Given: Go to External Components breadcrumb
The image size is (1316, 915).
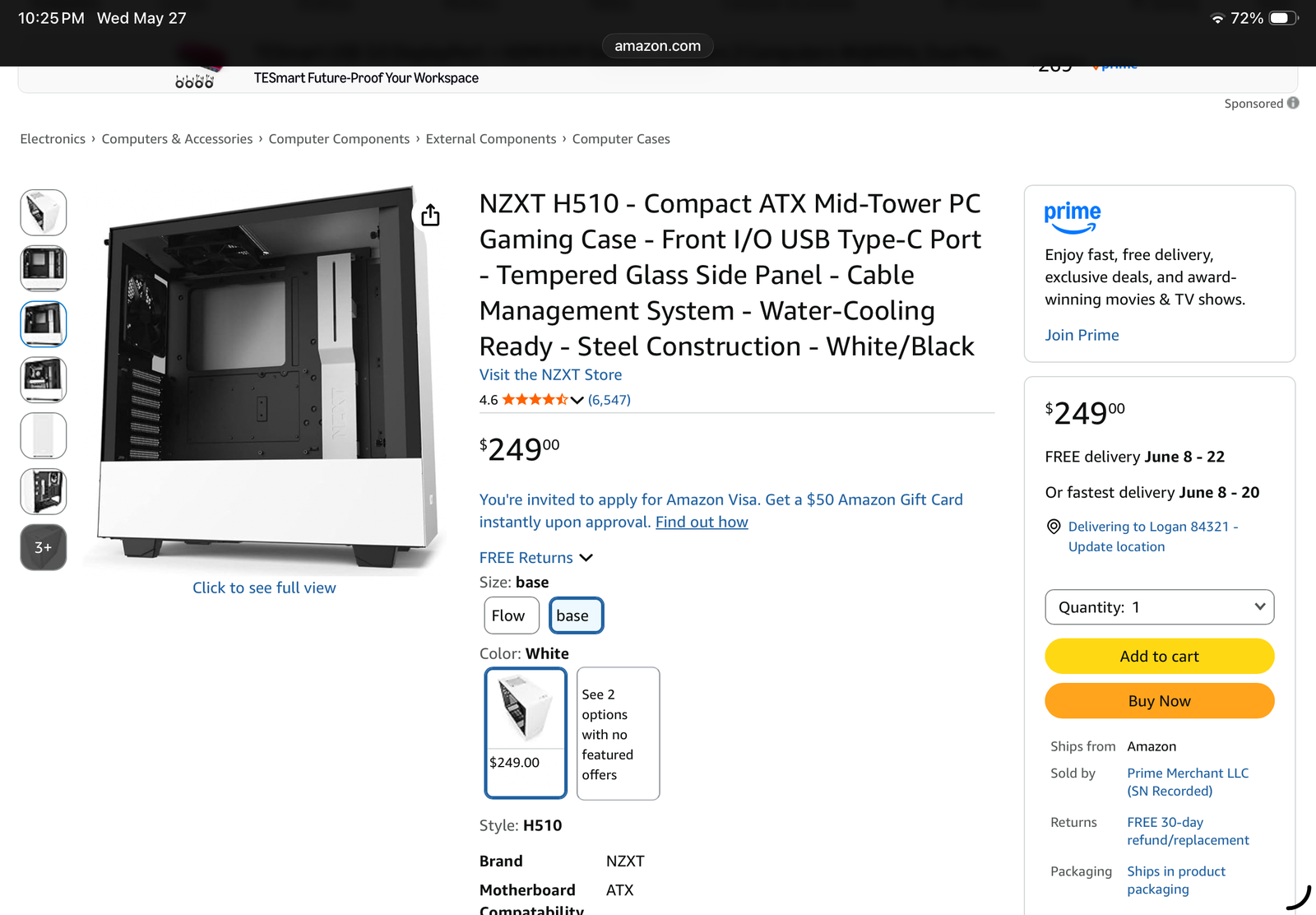Looking at the screenshot, I should [x=491, y=139].
